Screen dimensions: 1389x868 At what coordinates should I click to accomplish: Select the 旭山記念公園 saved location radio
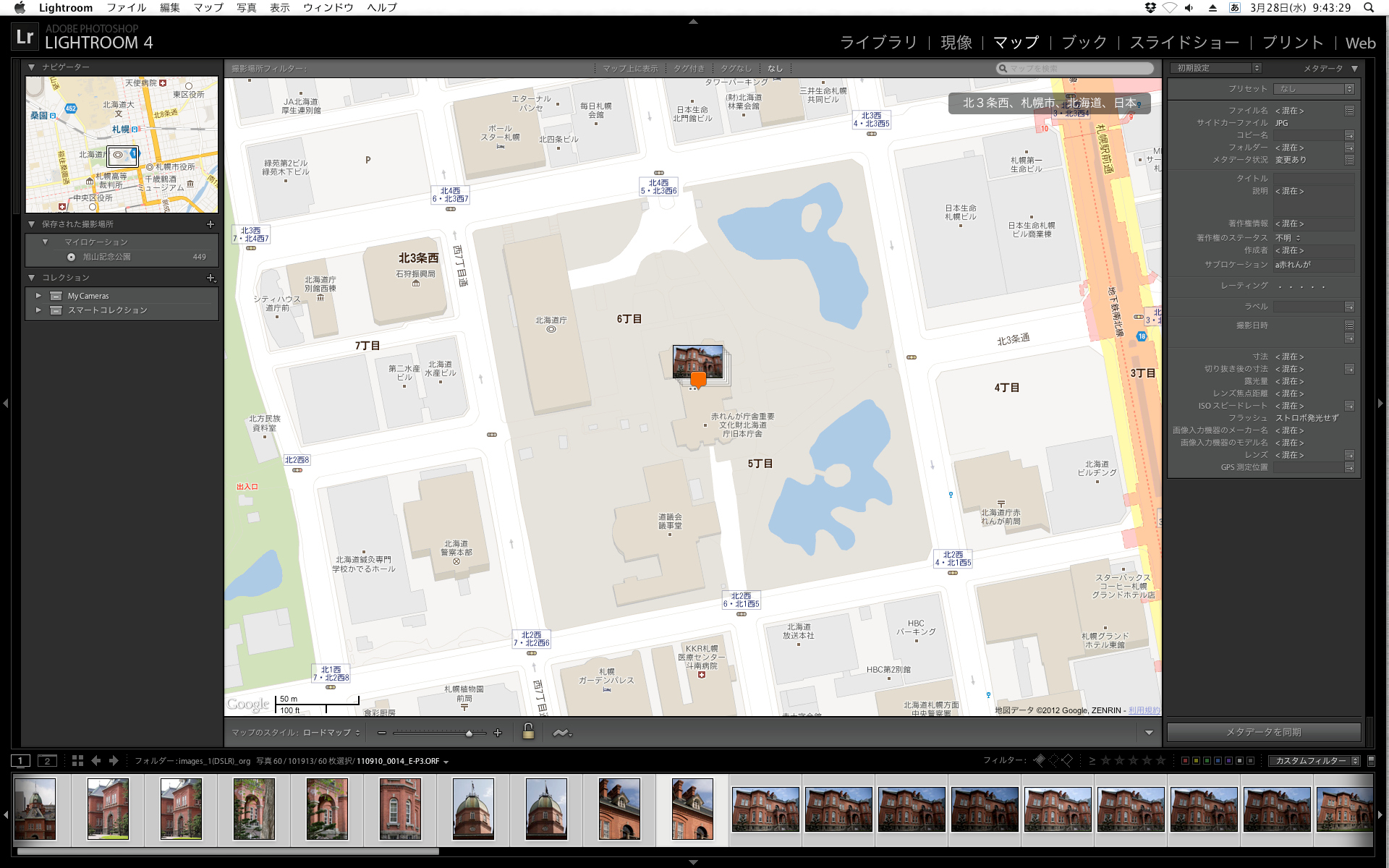71,257
